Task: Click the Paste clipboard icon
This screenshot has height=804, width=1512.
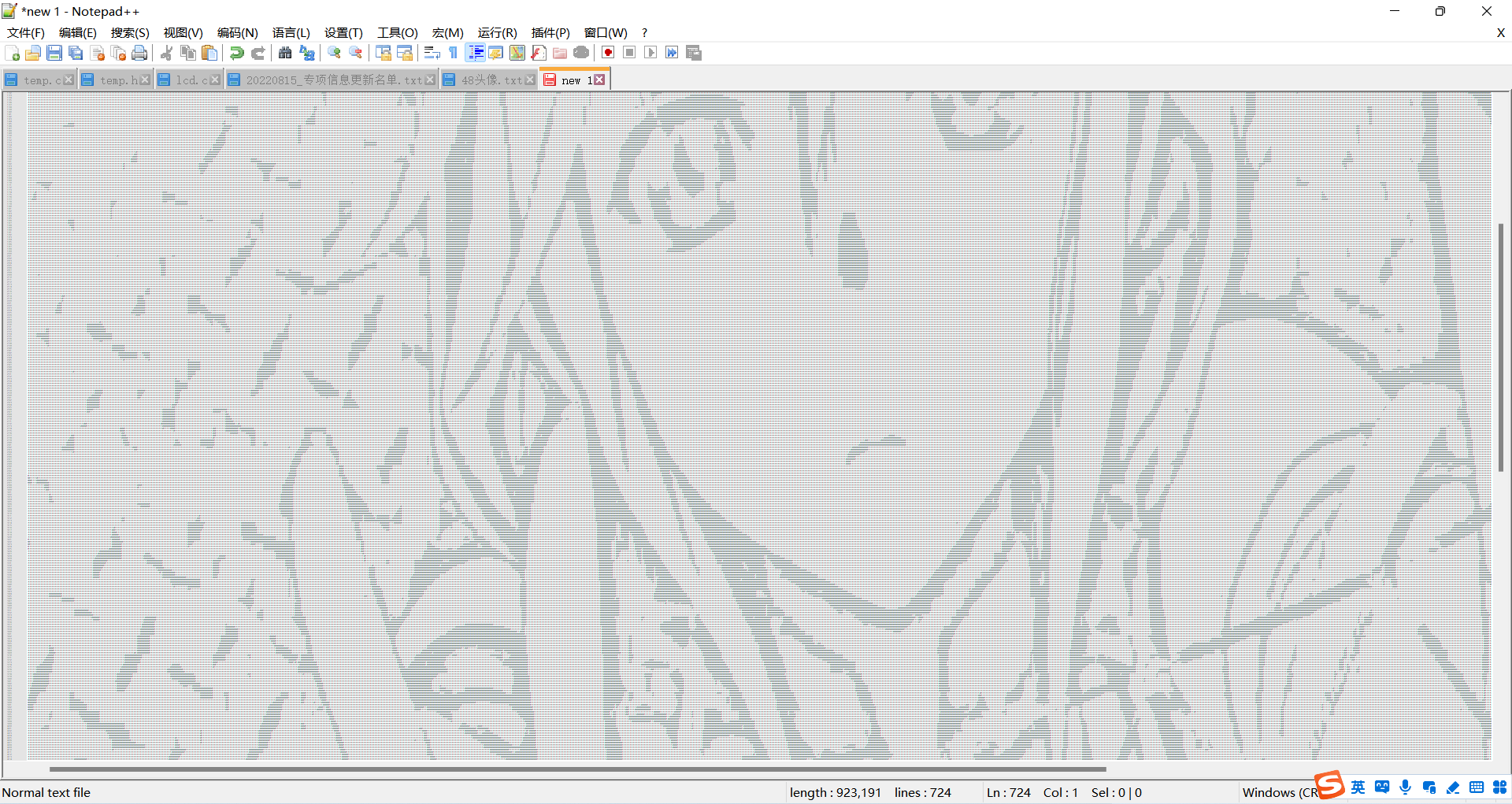Action: click(x=209, y=53)
